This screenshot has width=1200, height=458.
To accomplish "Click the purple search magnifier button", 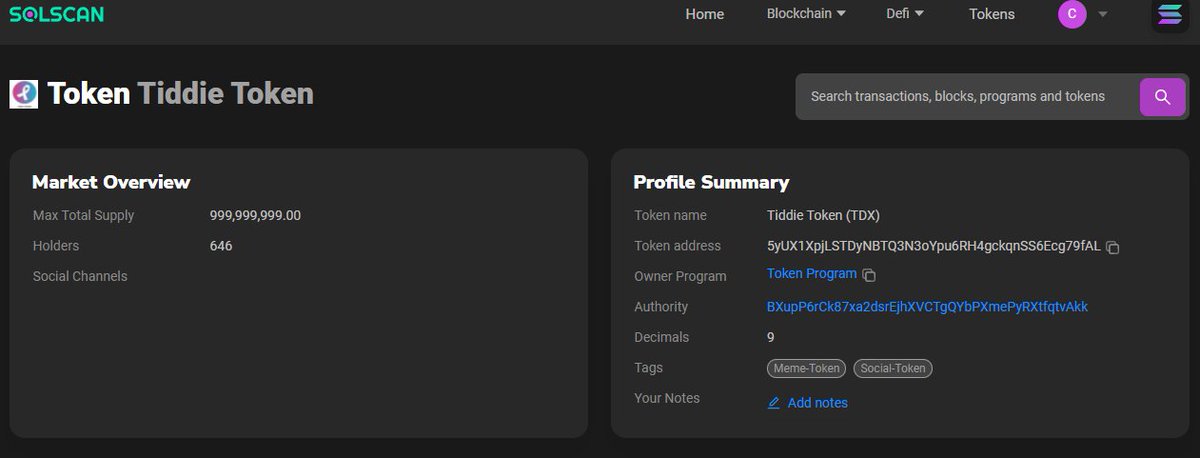I will coord(1162,97).
